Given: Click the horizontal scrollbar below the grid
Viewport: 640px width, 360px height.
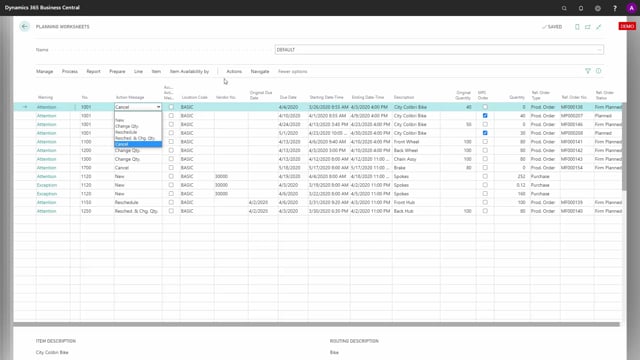Looking at the screenshot, I should pyautogui.click(x=316, y=324).
